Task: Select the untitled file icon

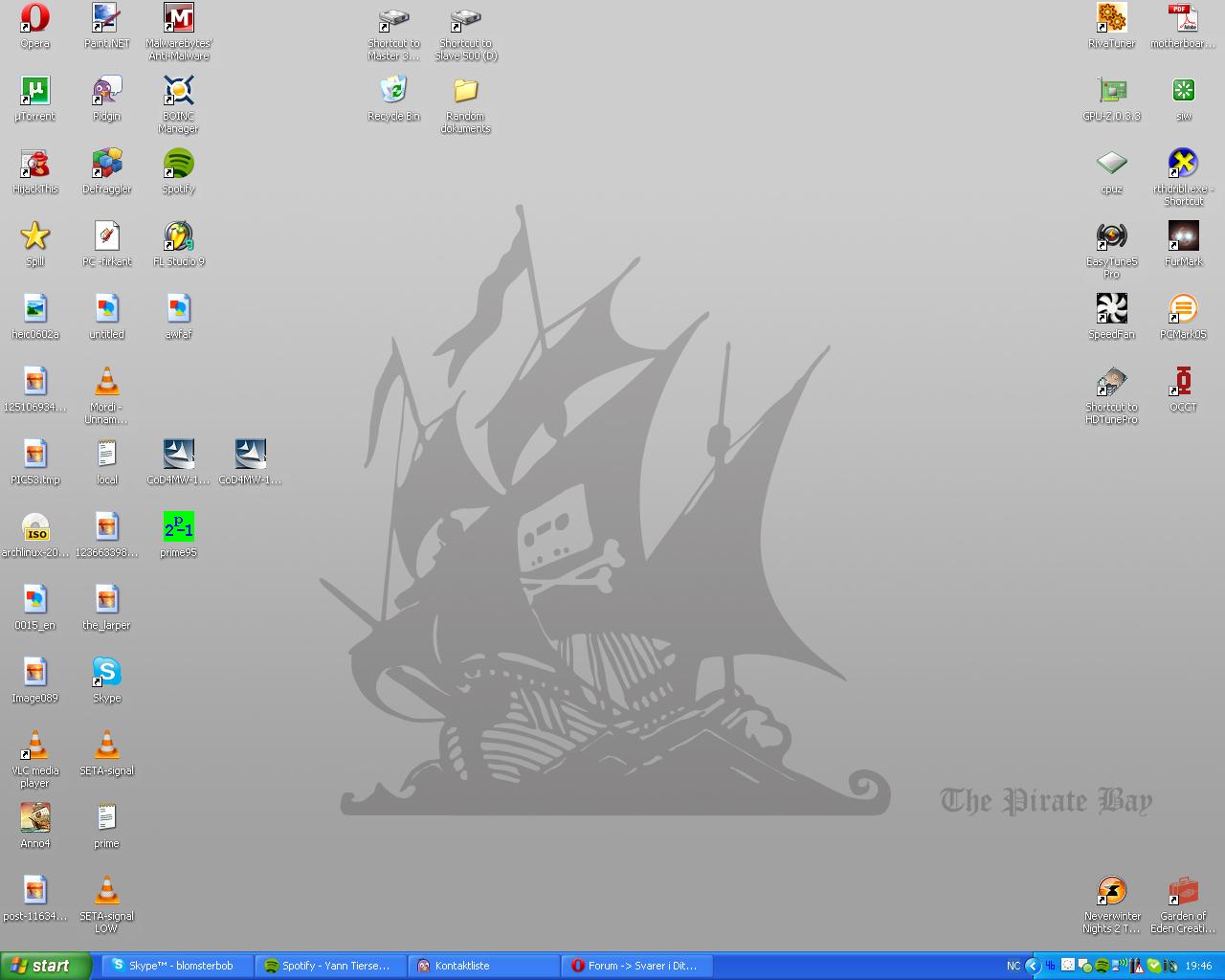Action: point(106,317)
